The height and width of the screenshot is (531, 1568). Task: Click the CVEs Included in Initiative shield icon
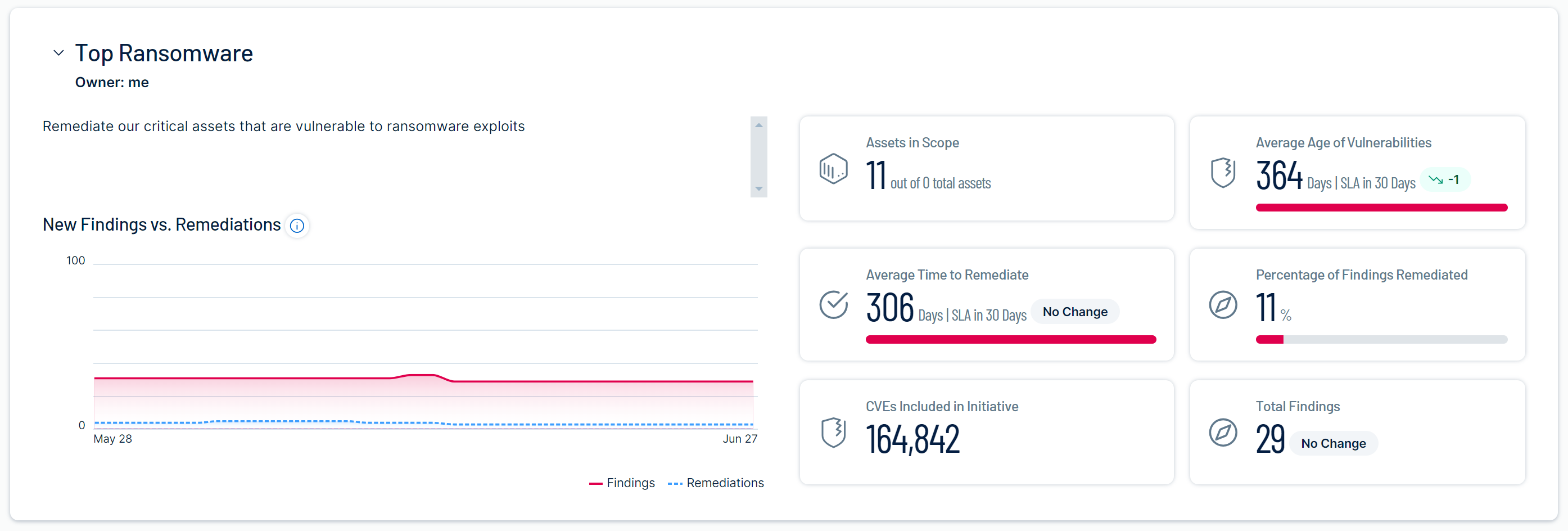(833, 433)
